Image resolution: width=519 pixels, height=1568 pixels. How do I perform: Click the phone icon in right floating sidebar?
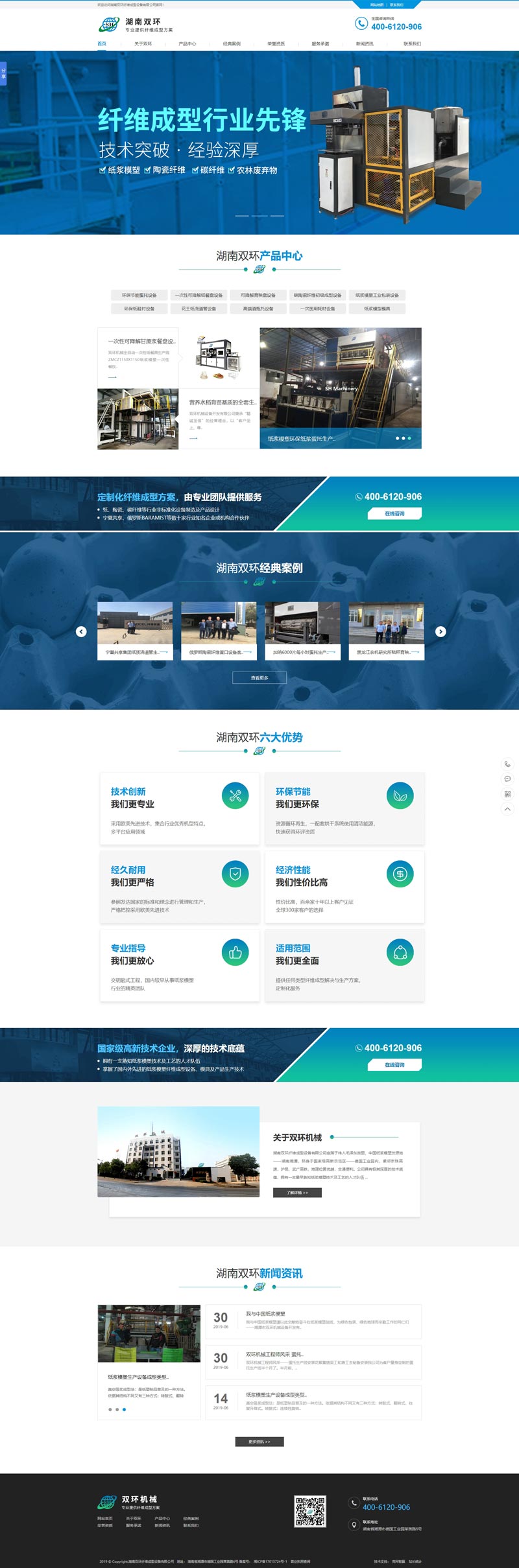tap(507, 764)
